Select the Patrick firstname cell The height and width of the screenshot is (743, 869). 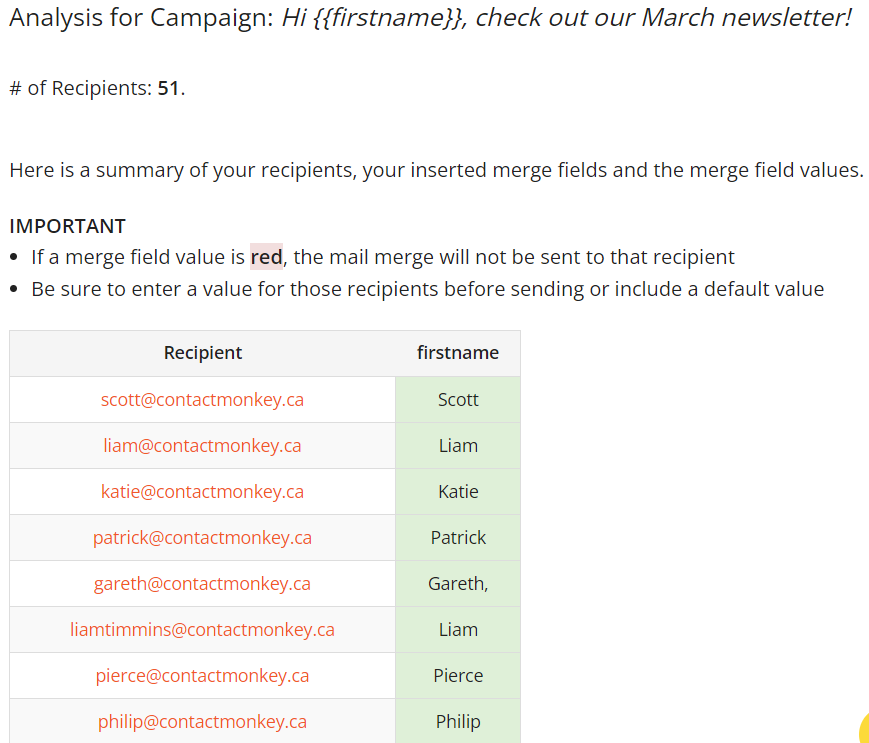pos(458,538)
